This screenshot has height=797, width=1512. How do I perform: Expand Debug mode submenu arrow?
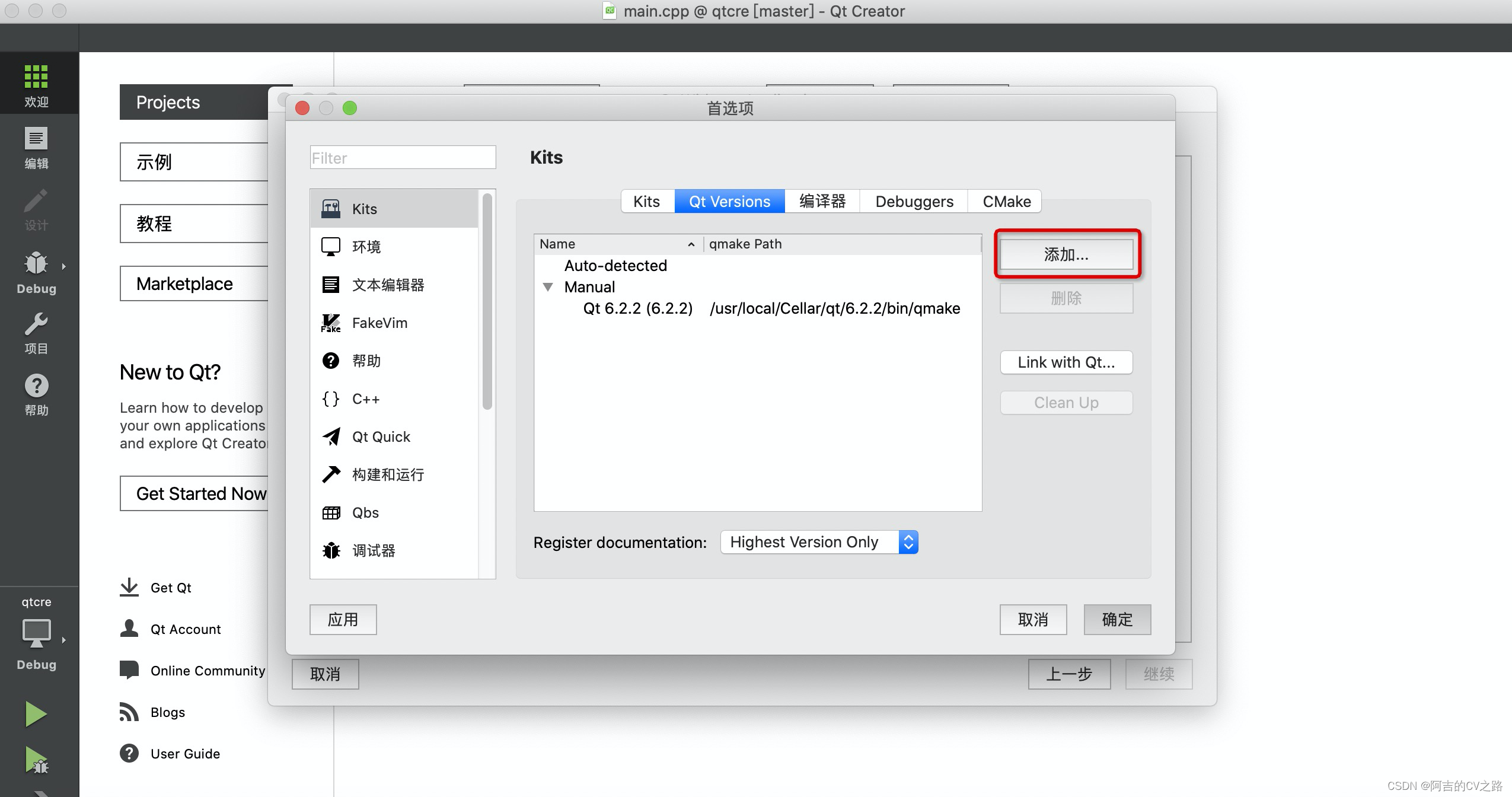63,266
